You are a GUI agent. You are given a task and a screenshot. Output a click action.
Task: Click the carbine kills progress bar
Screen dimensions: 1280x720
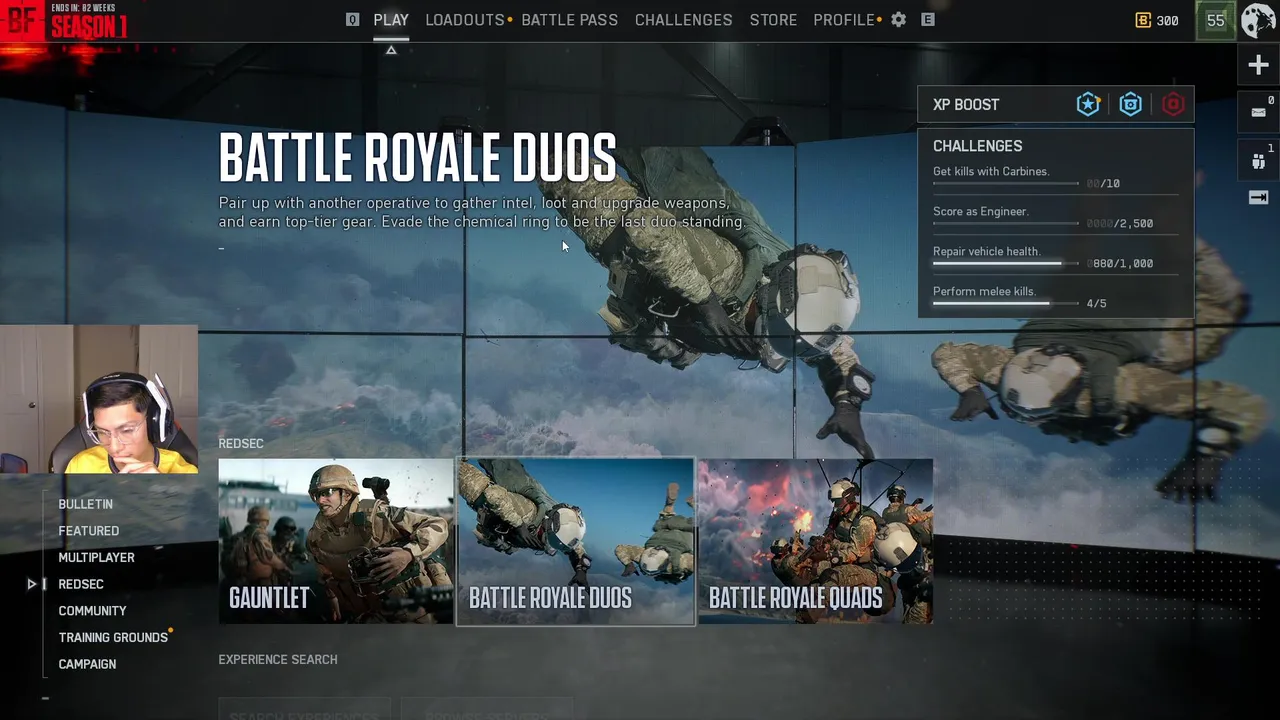tap(1006, 184)
